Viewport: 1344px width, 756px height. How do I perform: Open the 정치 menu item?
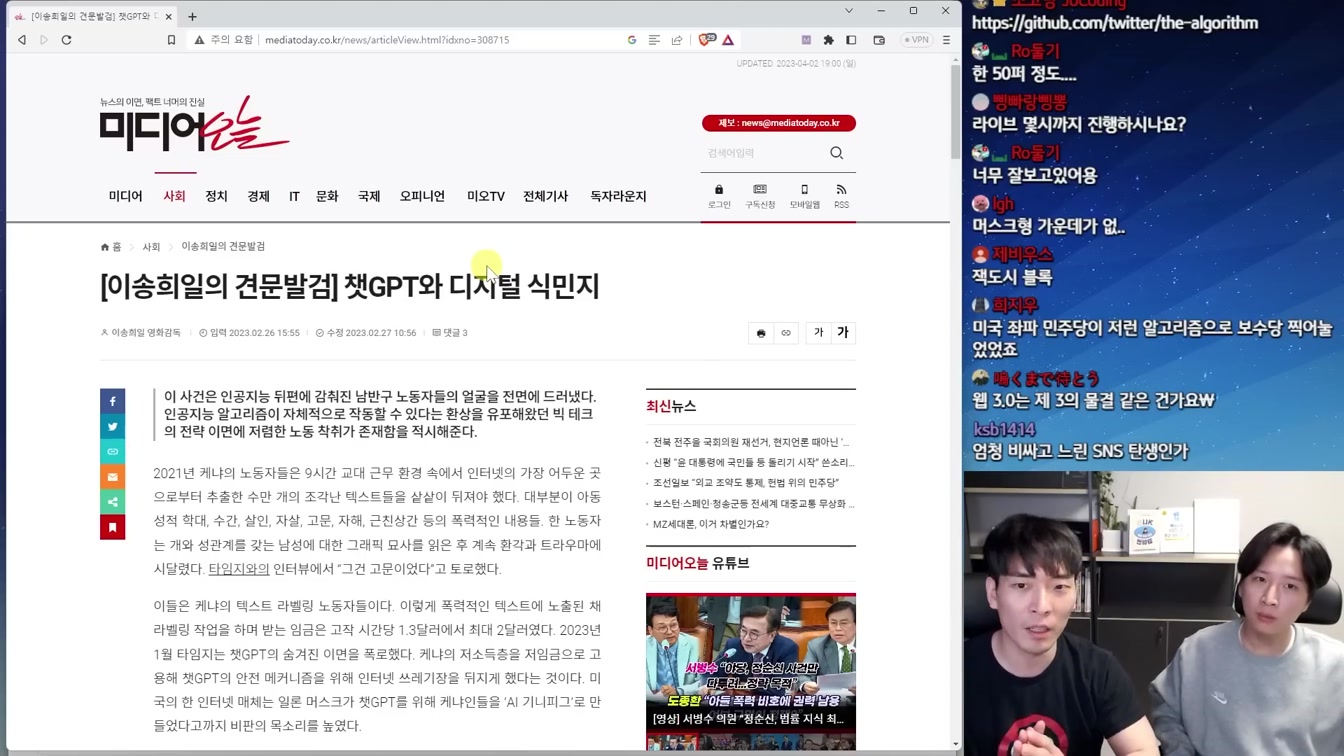pyautogui.click(x=216, y=196)
